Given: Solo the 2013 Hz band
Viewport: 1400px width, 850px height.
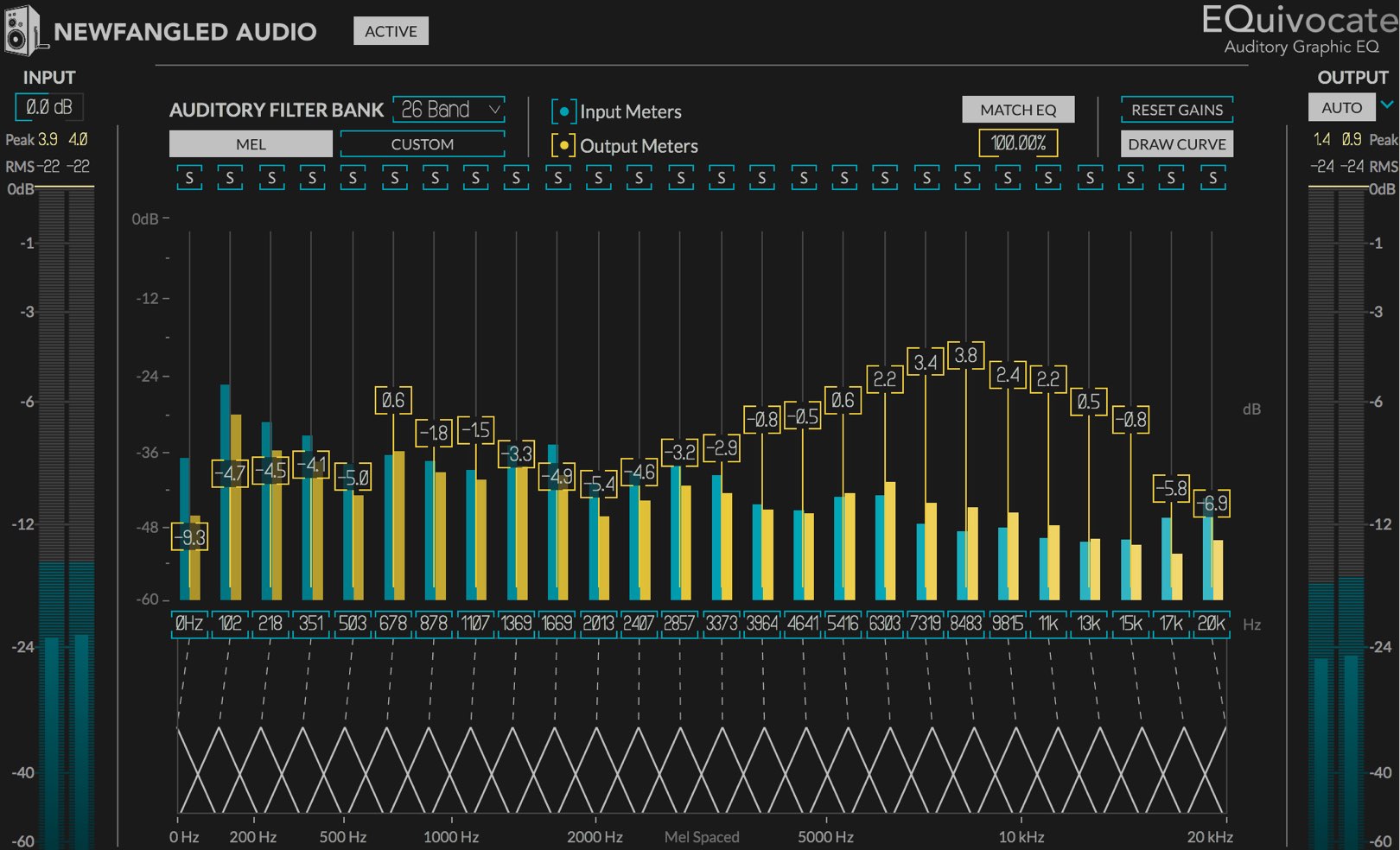Looking at the screenshot, I should click(x=599, y=178).
